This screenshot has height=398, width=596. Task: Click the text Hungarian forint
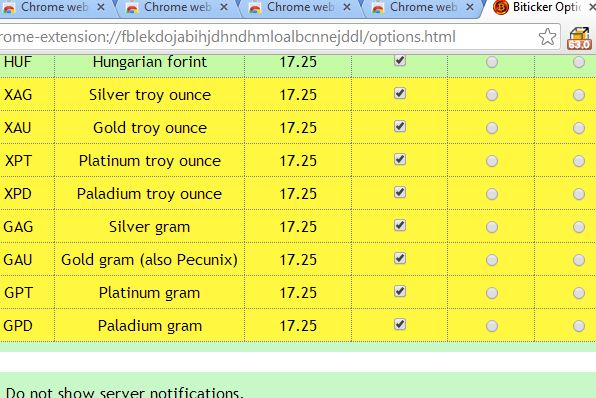tap(150, 62)
